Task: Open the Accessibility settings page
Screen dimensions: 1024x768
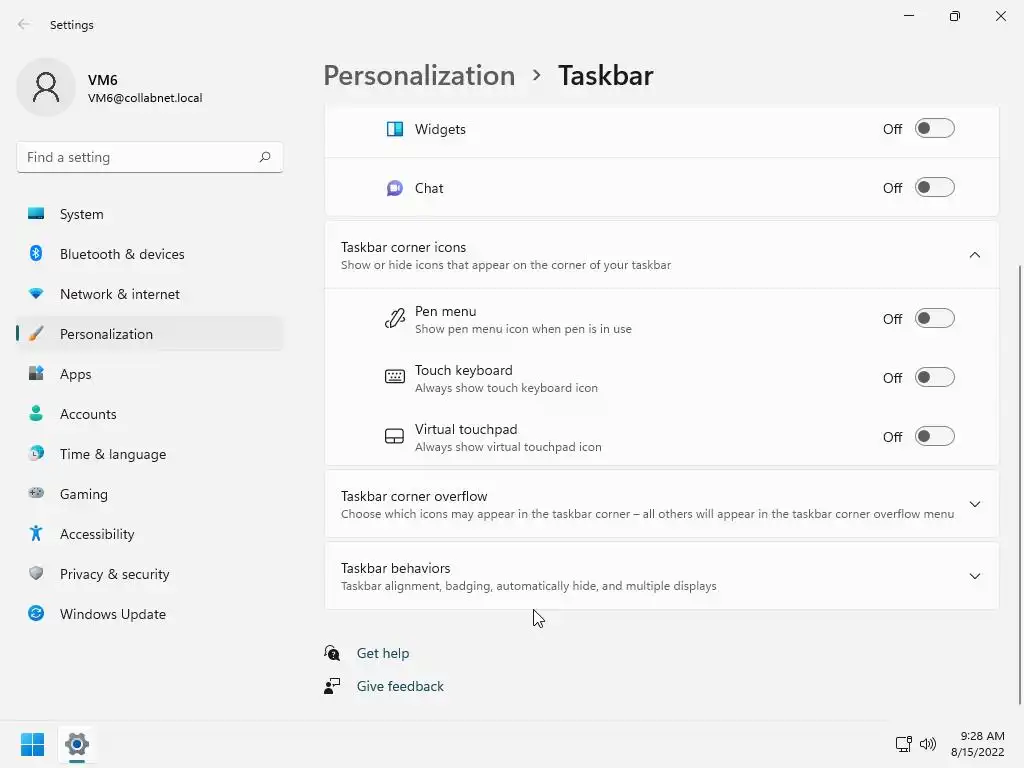Action: coord(97,534)
